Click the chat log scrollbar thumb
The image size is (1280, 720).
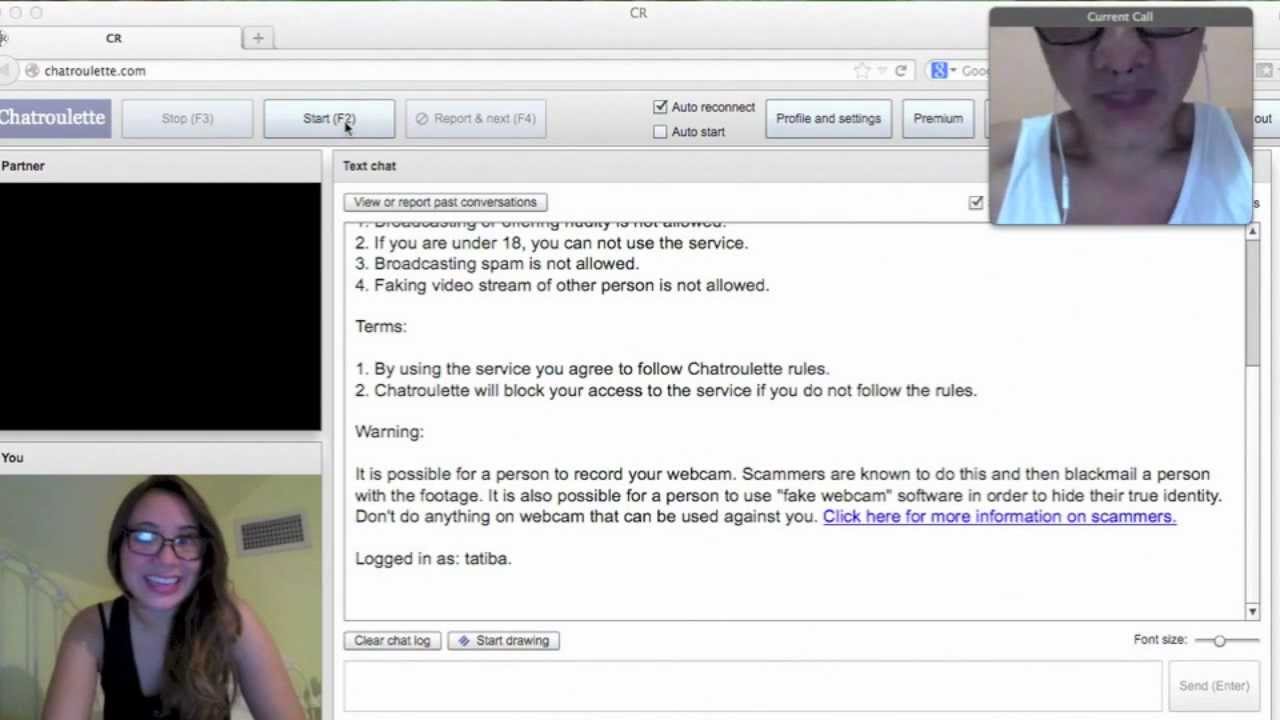pyautogui.click(x=1252, y=302)
